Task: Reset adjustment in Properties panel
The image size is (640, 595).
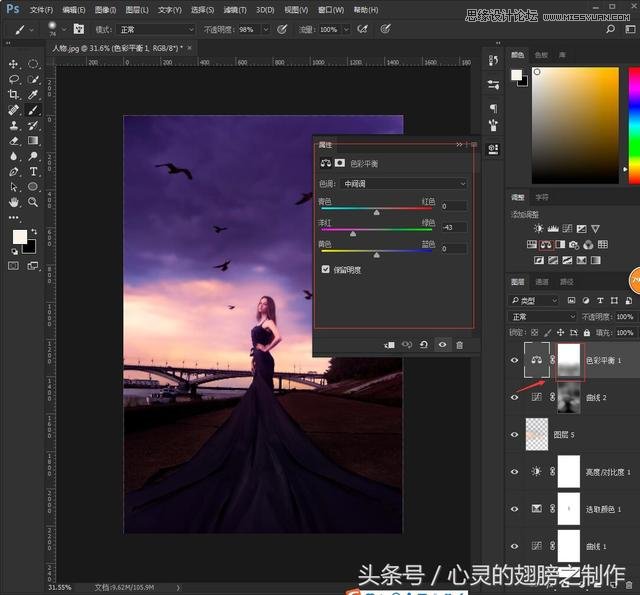Action: click(423, 345)
